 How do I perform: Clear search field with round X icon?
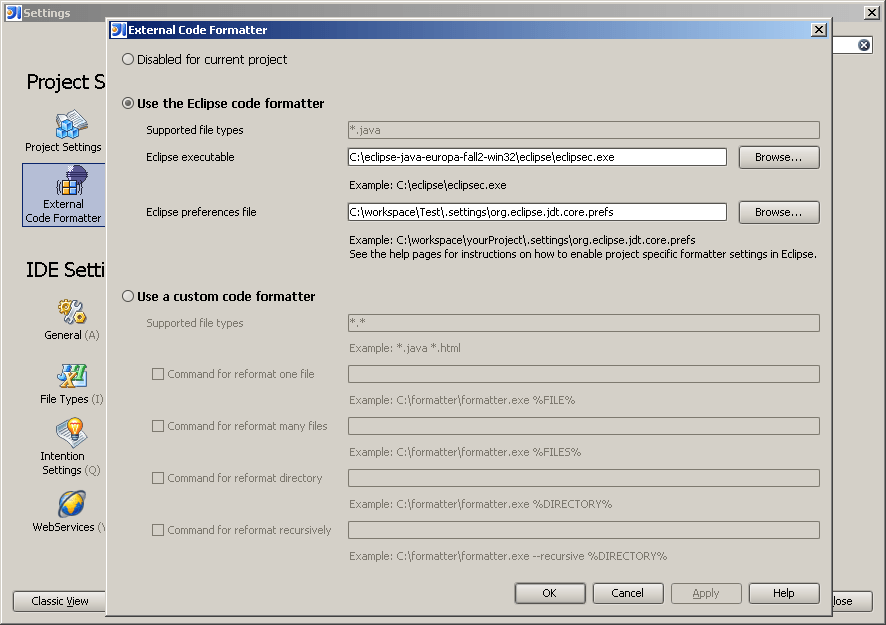click(863, 45)
